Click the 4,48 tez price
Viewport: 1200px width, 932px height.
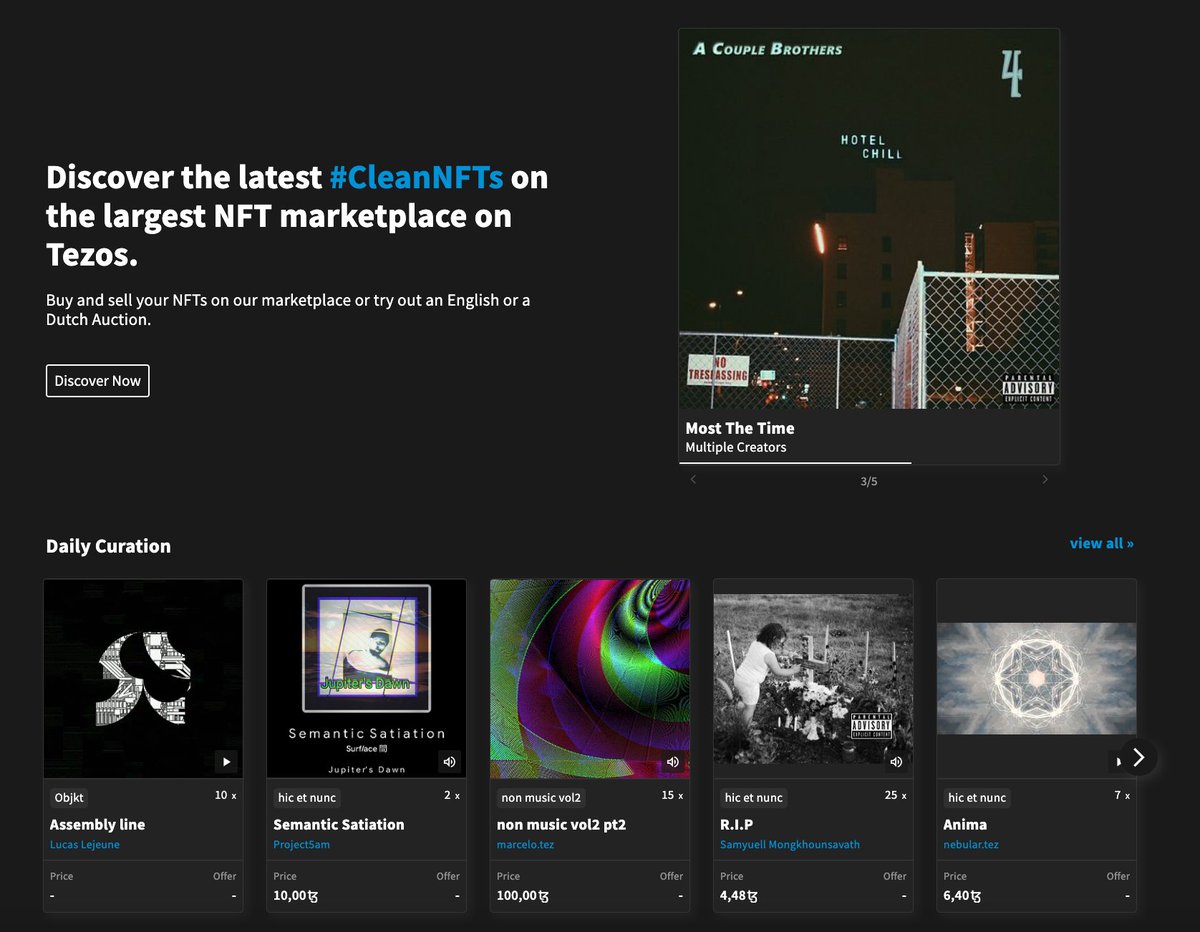point(738,896)
